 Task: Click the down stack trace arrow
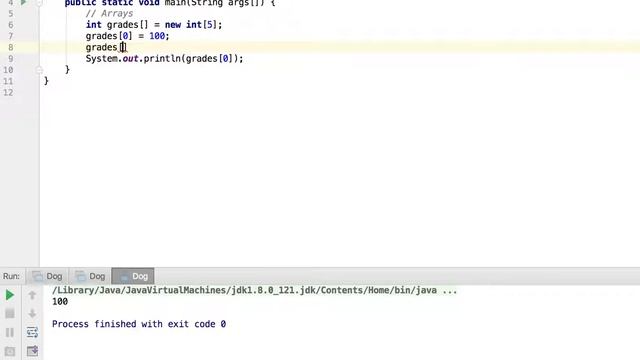tap(32, 313)
